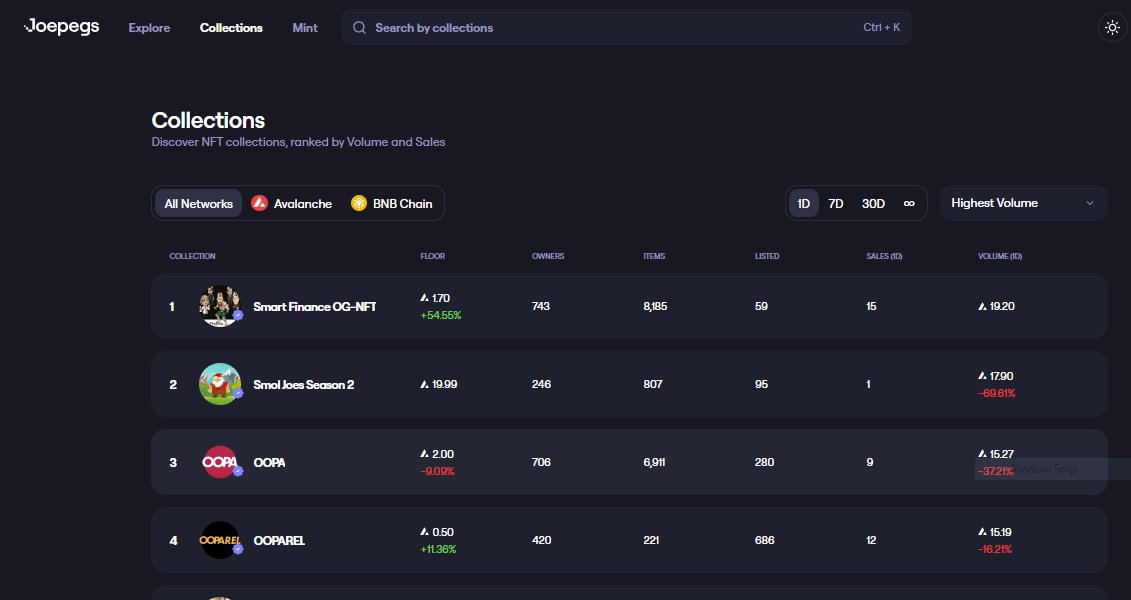
Task: Click the COLLECTION column header
Action: pos(192,256)
